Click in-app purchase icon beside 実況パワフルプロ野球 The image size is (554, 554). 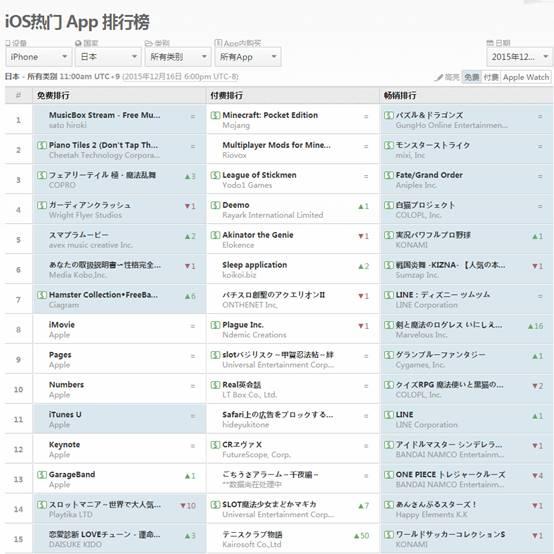point(389,235)
